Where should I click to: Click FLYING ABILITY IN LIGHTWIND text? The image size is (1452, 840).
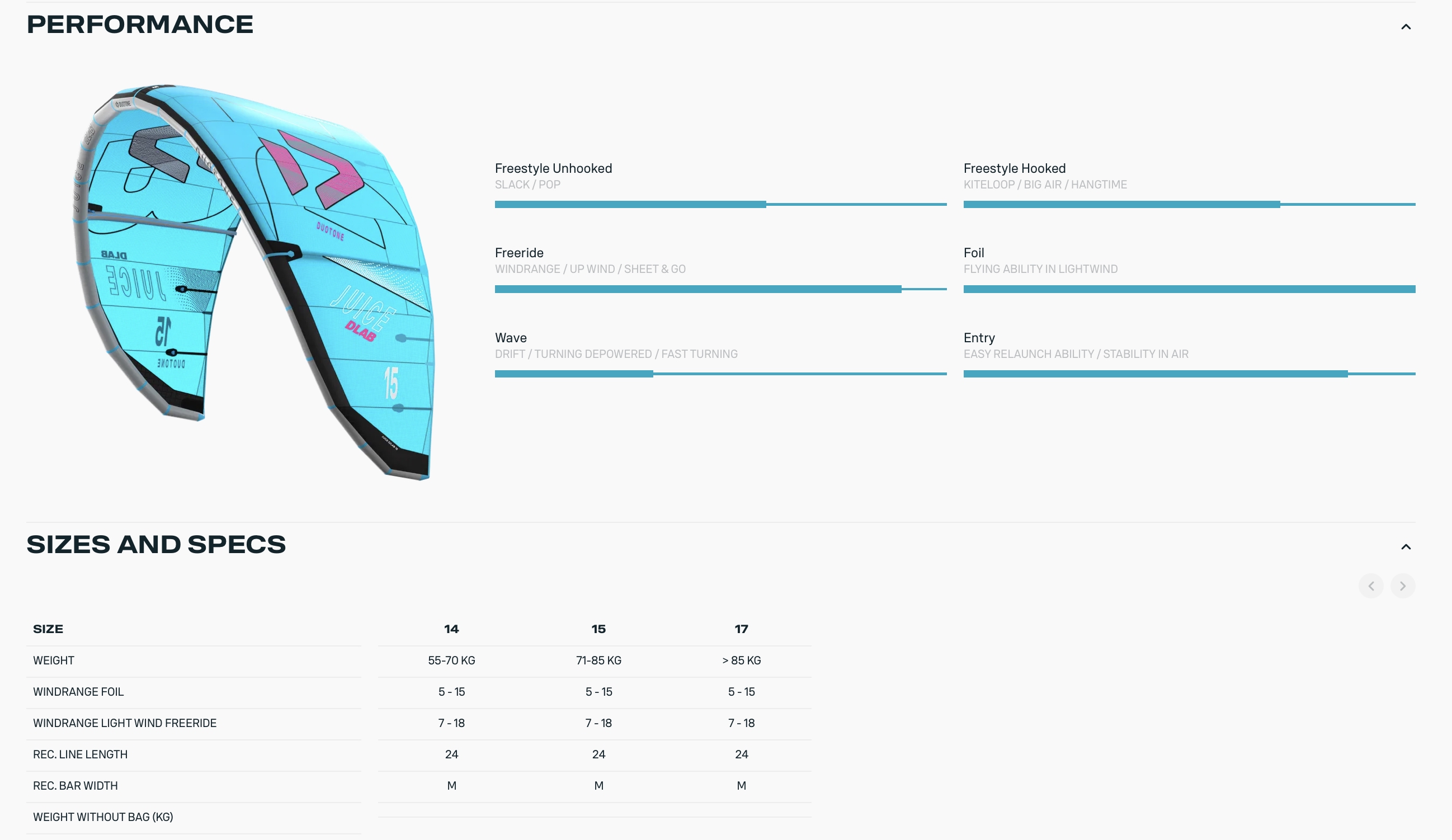pos(1040,269)
